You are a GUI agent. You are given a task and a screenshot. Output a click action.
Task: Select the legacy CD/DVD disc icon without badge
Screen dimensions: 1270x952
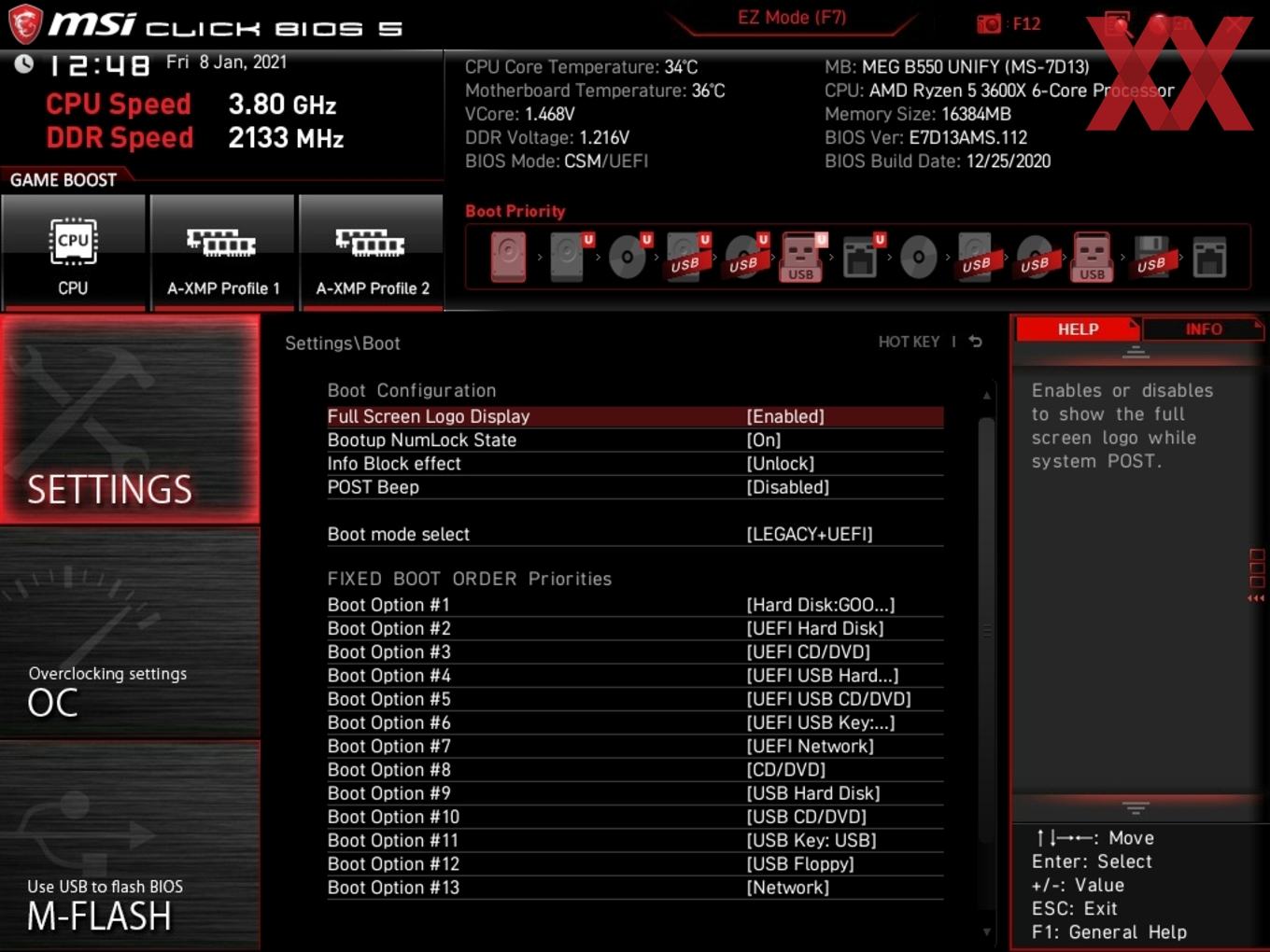pos(918,257)
